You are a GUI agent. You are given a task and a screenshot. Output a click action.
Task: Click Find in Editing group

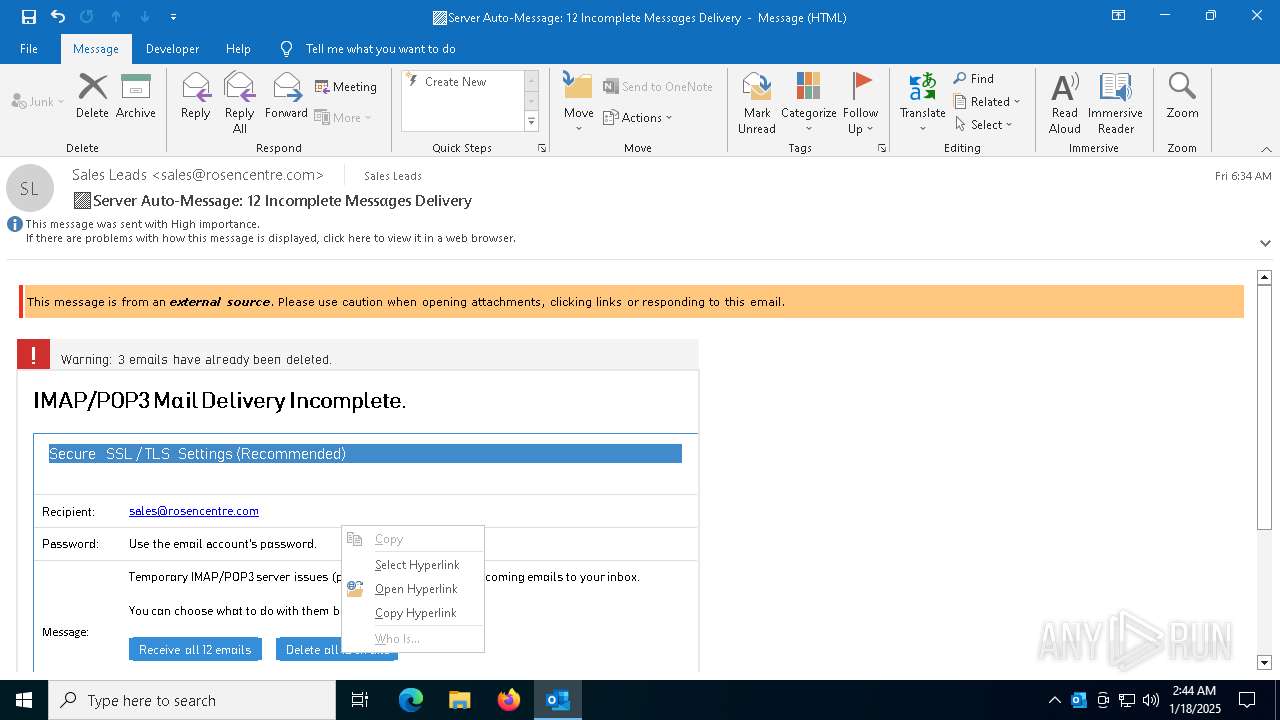(x=974, y=78)
